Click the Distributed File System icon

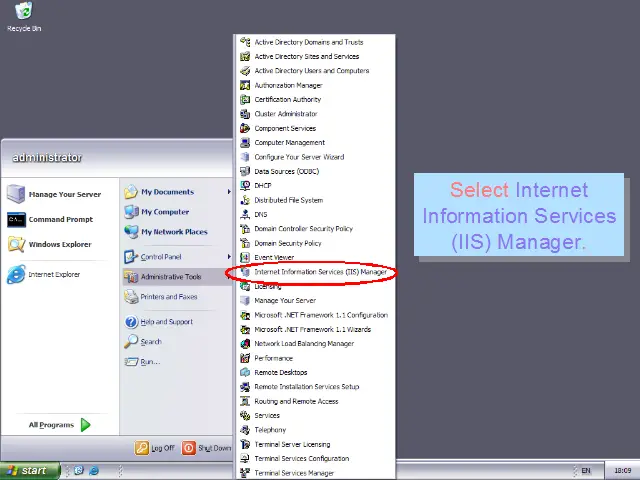point(245,200)
